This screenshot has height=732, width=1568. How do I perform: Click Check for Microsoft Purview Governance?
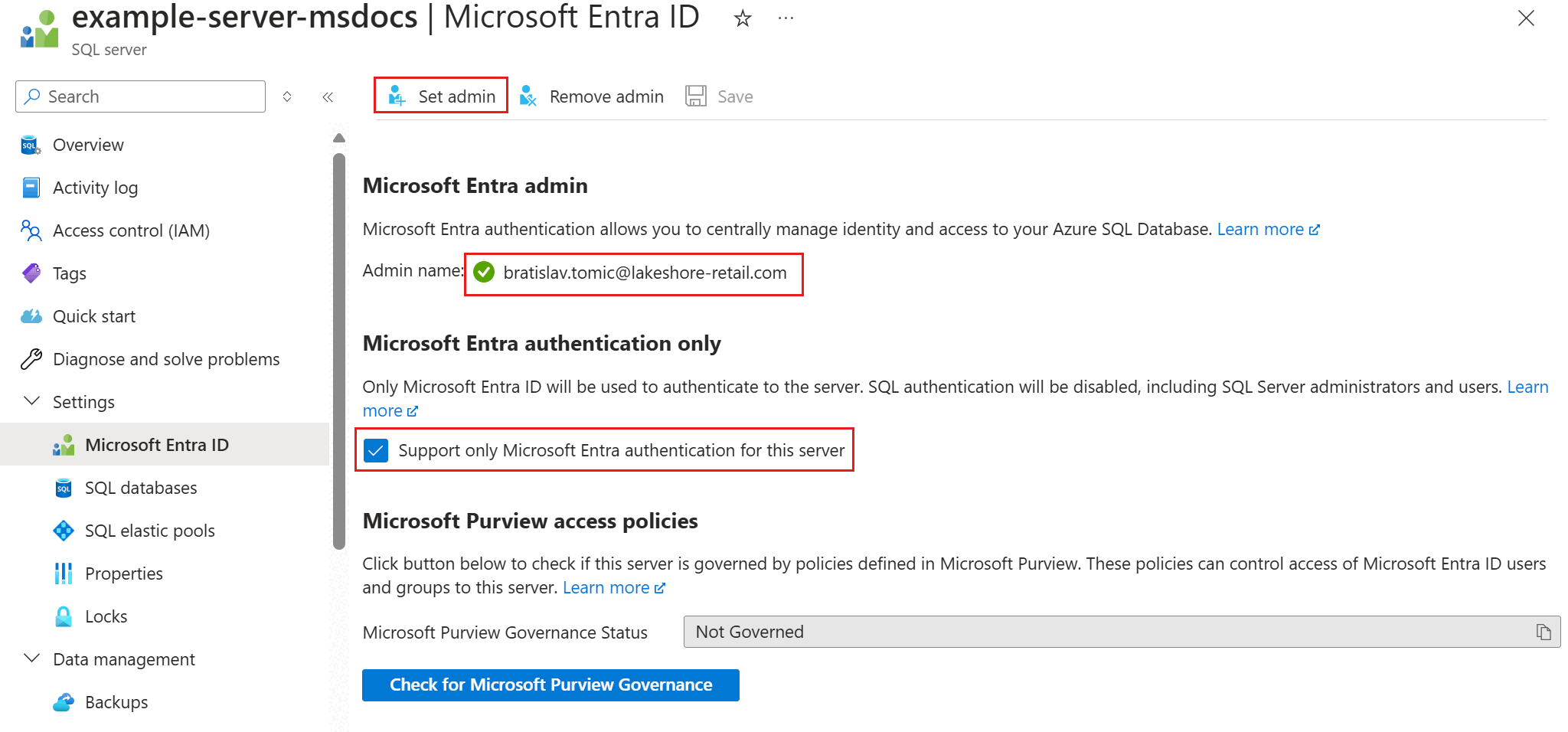[550, 685]
